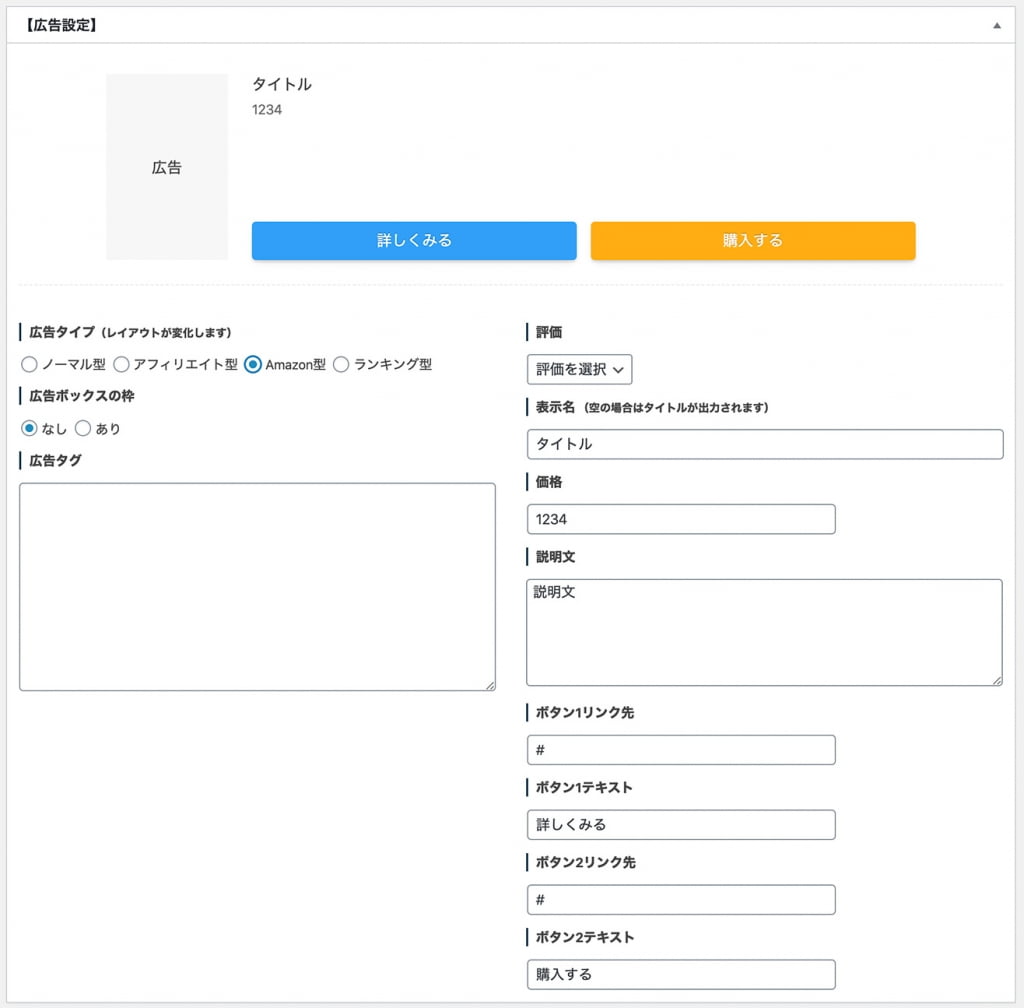Image resolution: width=1024 pixels, height=1008 pixels.
Task: Collapse the 広告設定 panel with the triangle arrow
Action: [997, 25]
